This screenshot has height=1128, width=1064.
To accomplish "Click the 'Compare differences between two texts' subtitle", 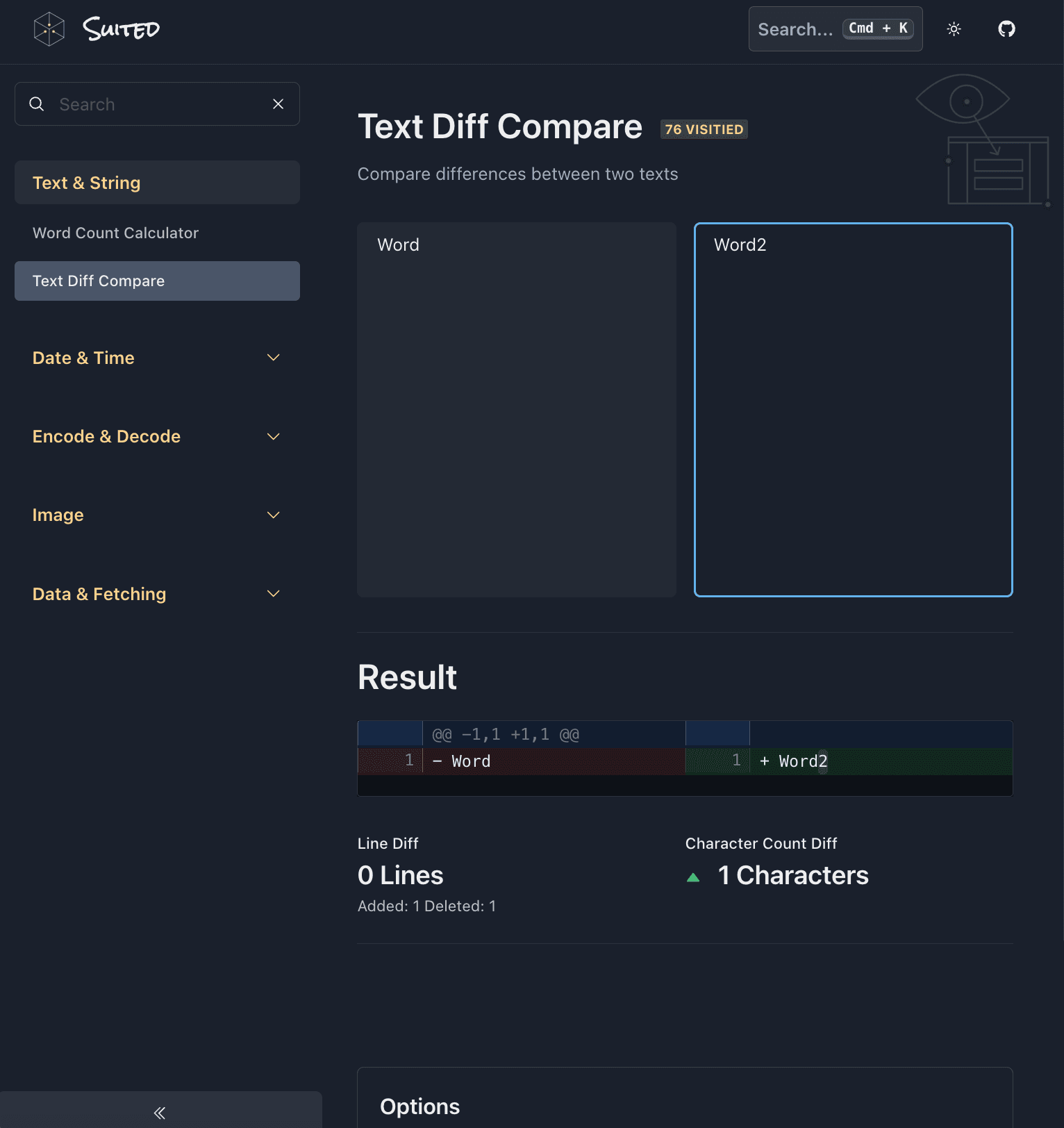I will pyautogui.click(x=518, y=174).
